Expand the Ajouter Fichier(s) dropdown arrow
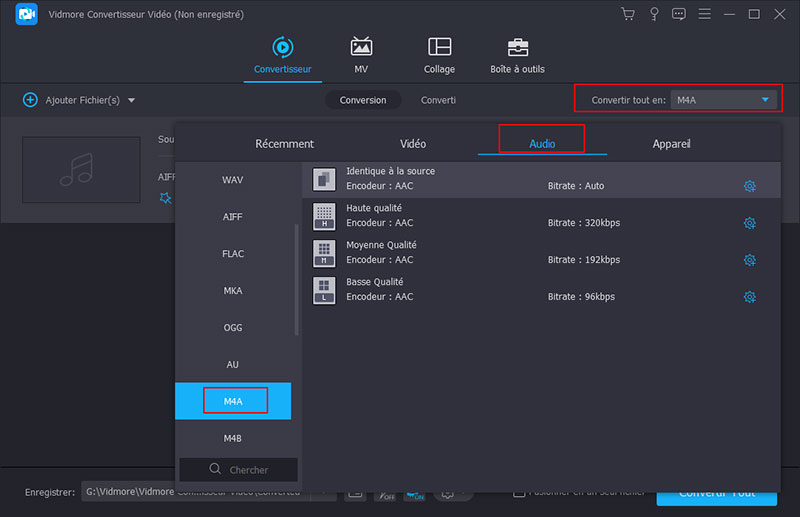 pyautogui.click(x=131, y=100)
